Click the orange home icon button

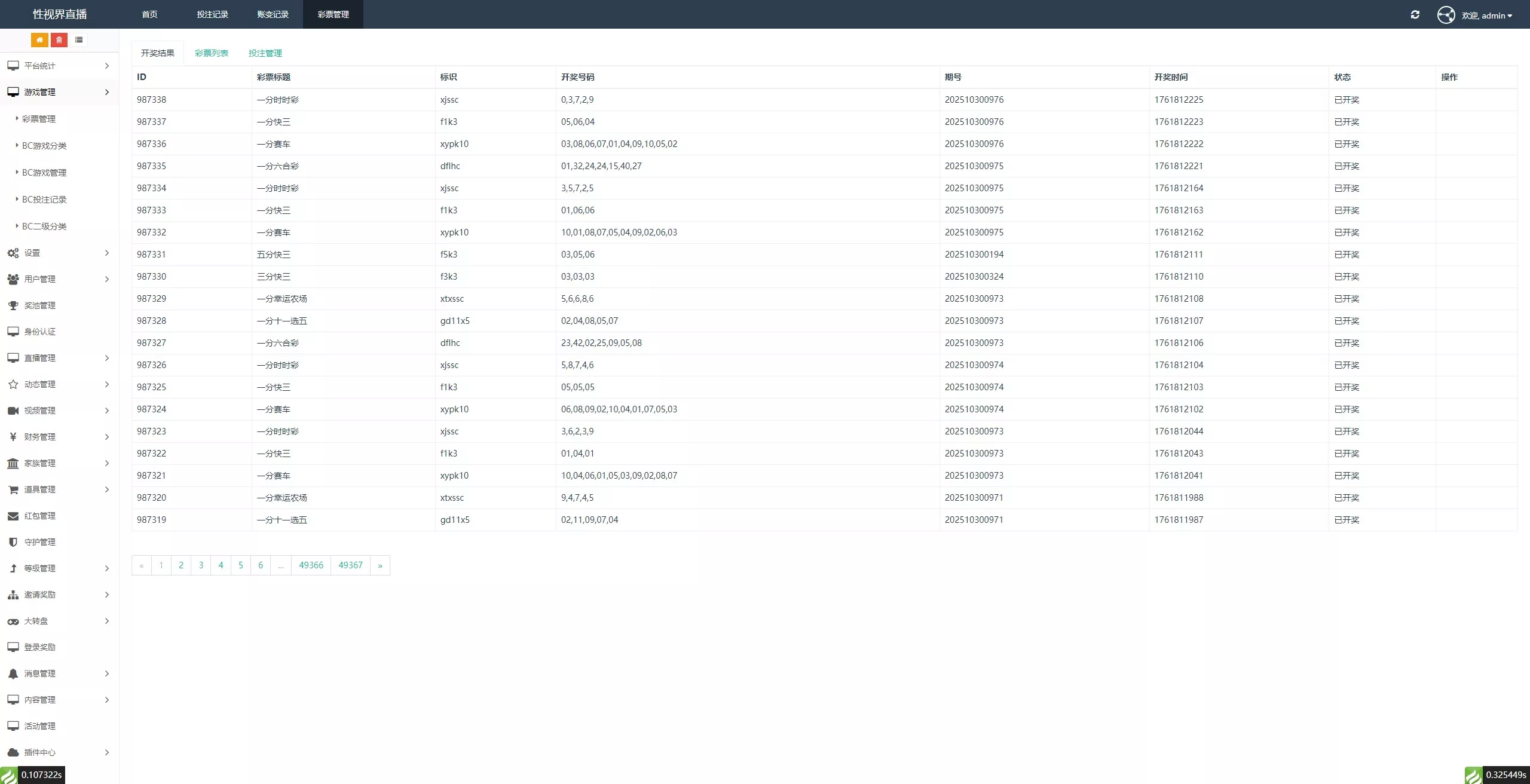(39, 40)
